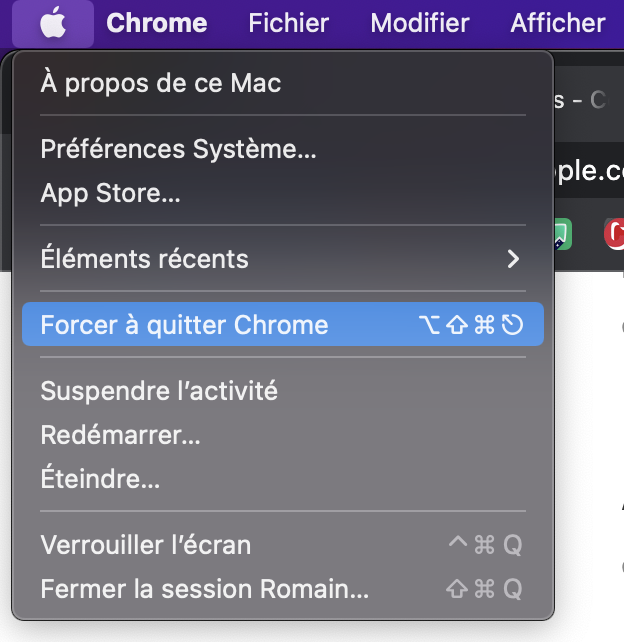
Task: Select Verrouiller l'écran
Action: [x=146, y=545]
